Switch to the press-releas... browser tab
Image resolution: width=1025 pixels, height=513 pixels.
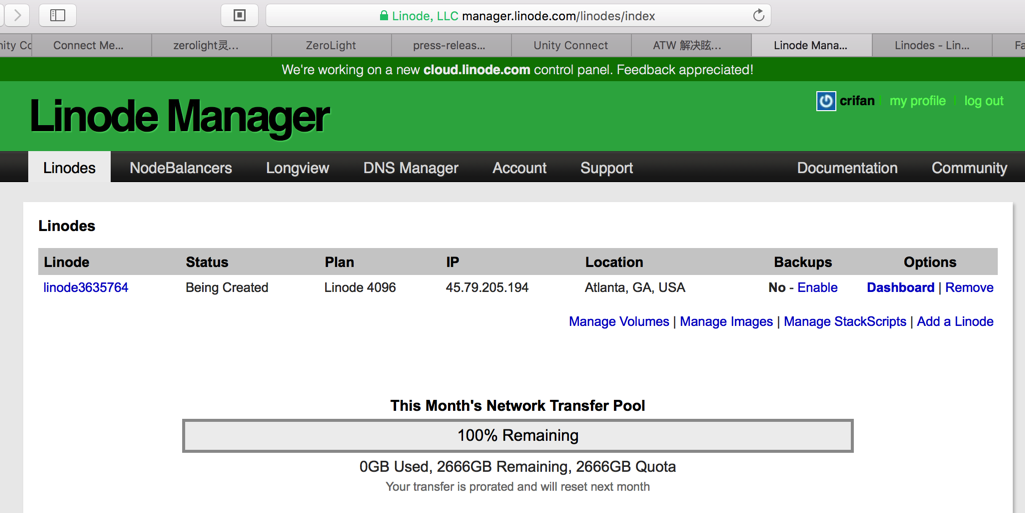coord(451,45)
